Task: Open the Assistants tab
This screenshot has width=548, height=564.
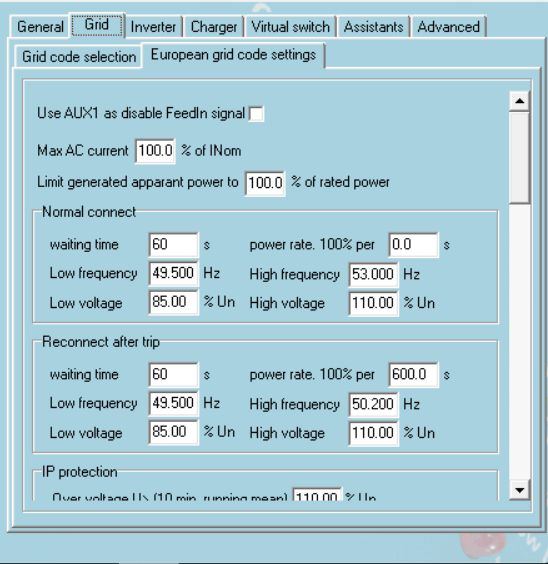Action: click(374, 27)
